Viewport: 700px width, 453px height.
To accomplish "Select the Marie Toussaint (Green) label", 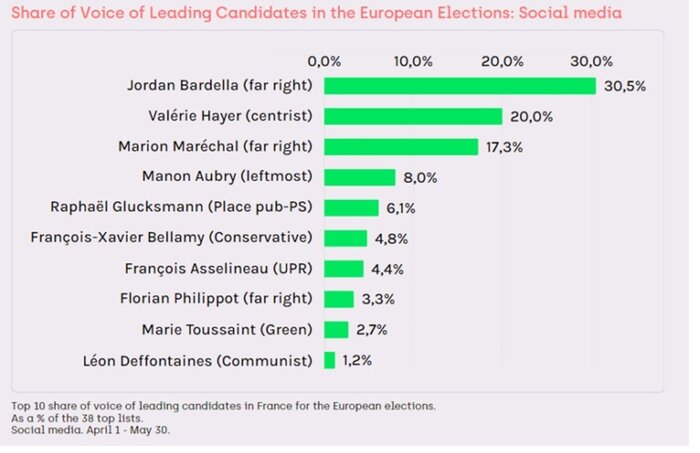I will pyautogui.click(x=228, y=329).
